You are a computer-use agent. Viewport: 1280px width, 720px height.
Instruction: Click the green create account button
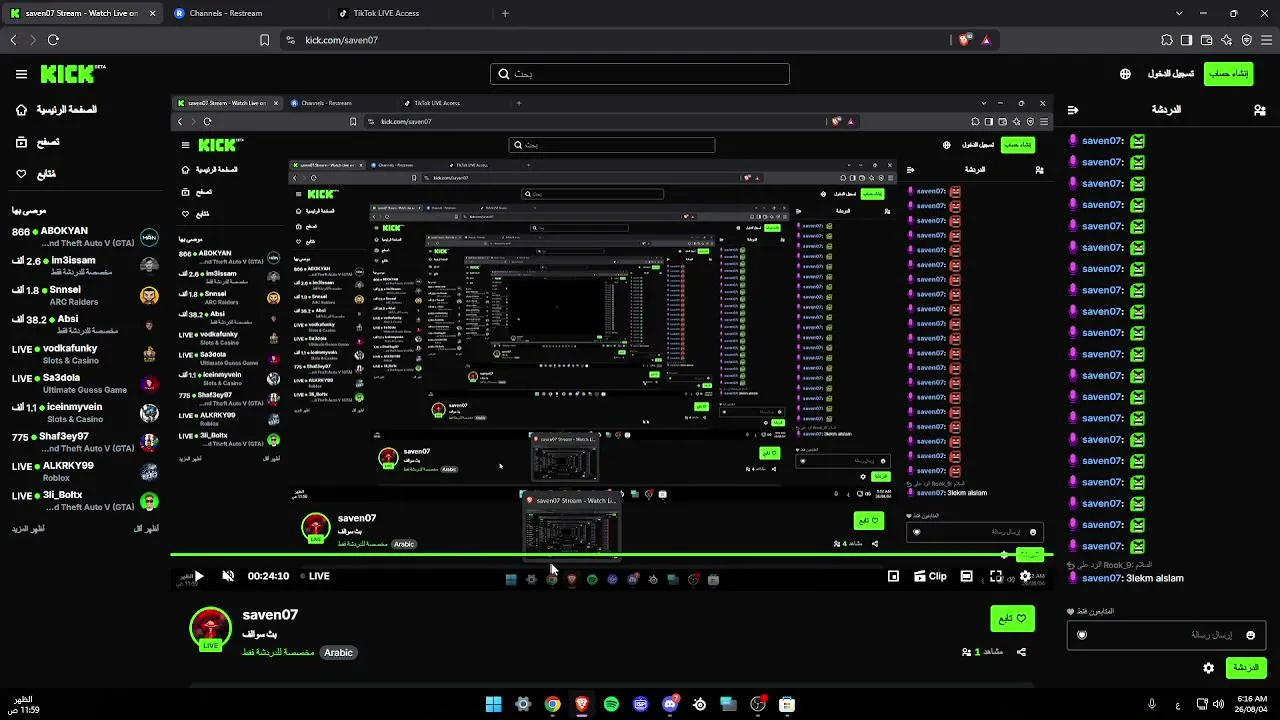tap(1229, 74)
